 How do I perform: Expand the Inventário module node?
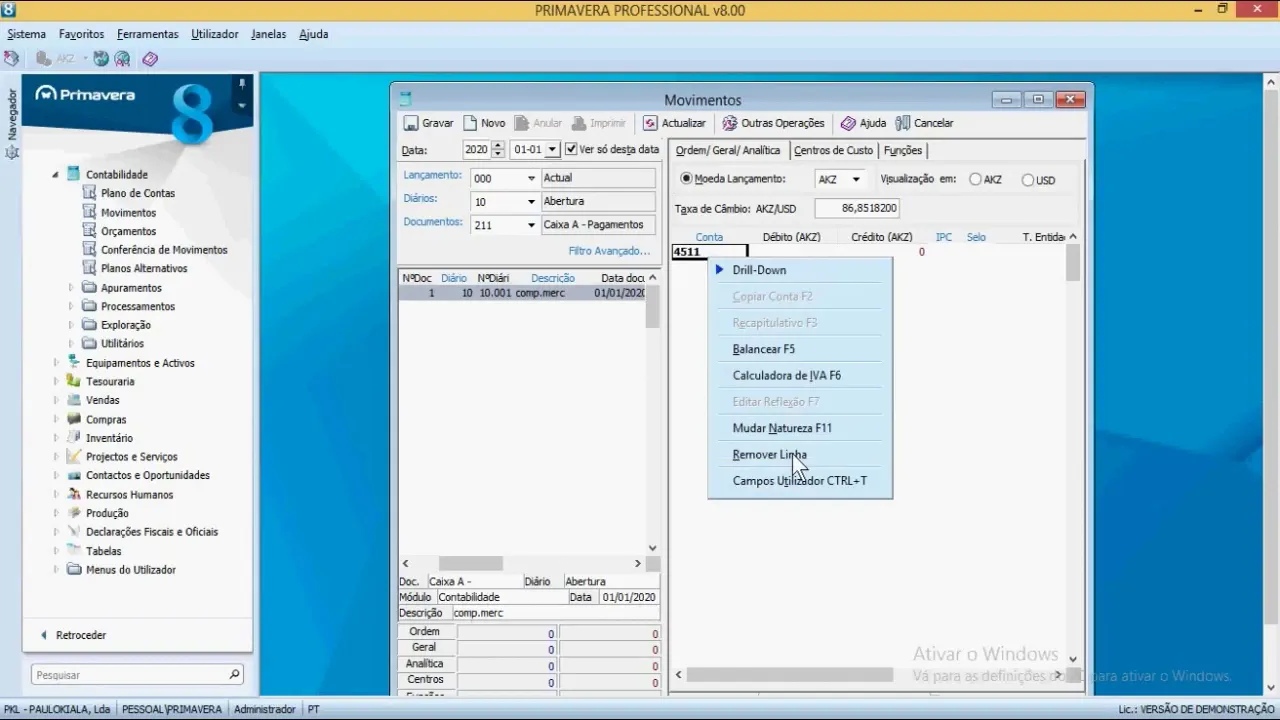56,438
